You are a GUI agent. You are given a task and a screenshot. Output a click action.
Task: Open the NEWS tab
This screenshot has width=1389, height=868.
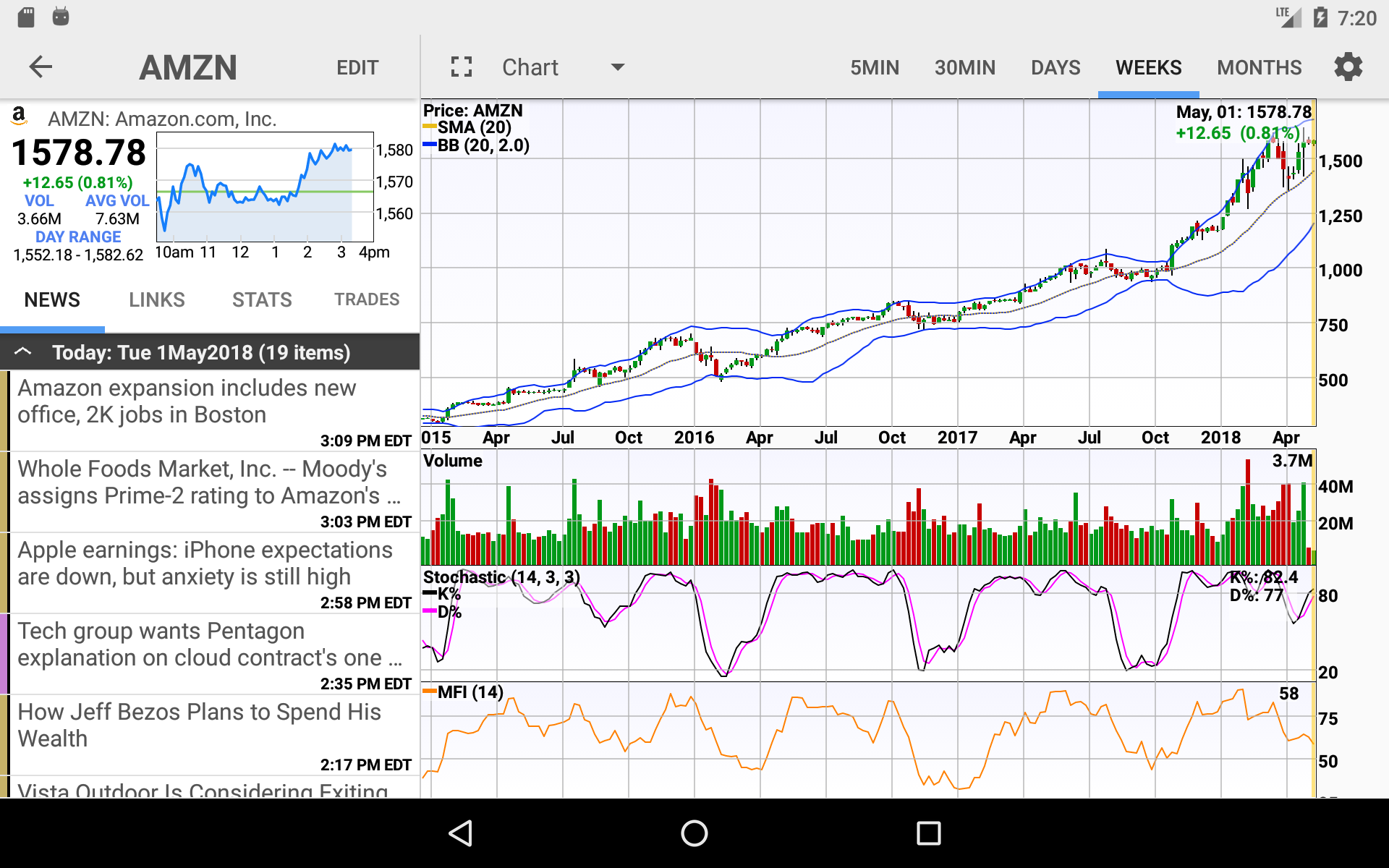(52, 300)
